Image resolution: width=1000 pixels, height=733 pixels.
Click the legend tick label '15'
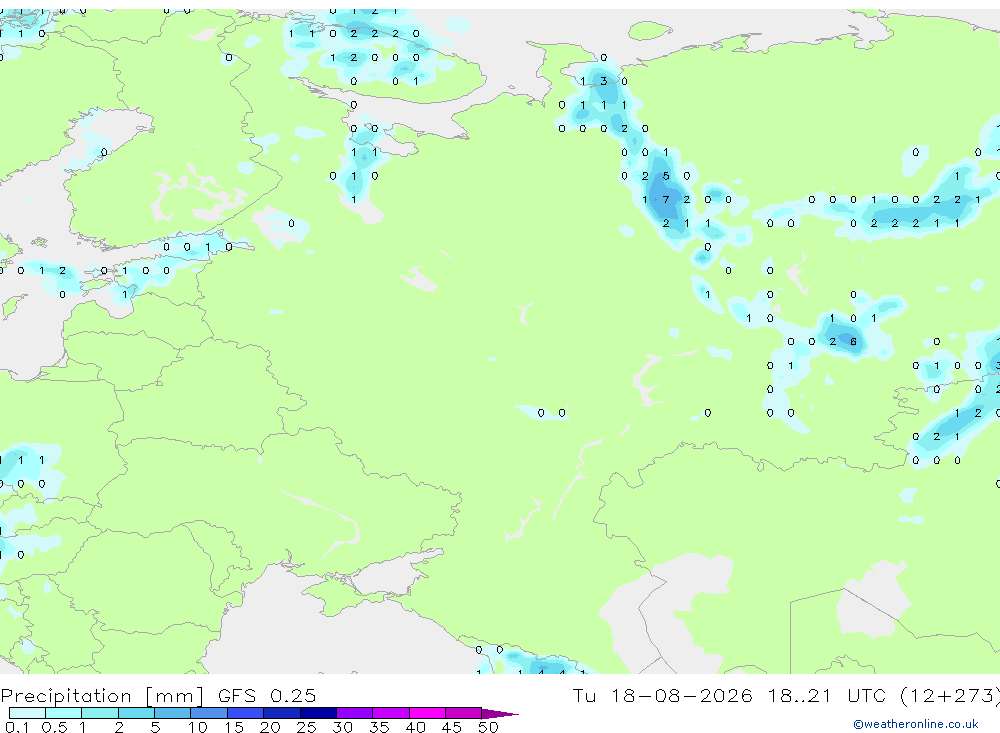click(x=234, y=727)
